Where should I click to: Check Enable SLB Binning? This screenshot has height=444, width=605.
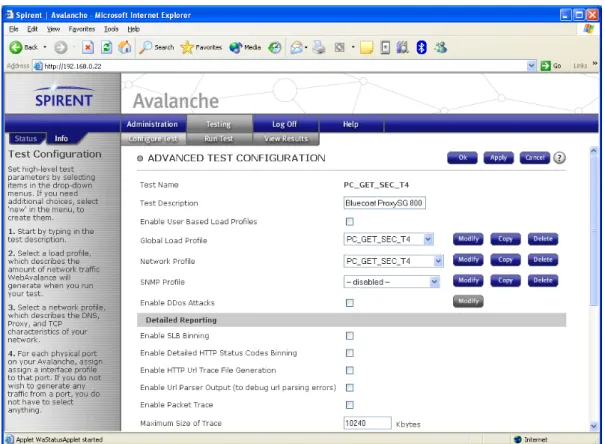tap(350, 336)
